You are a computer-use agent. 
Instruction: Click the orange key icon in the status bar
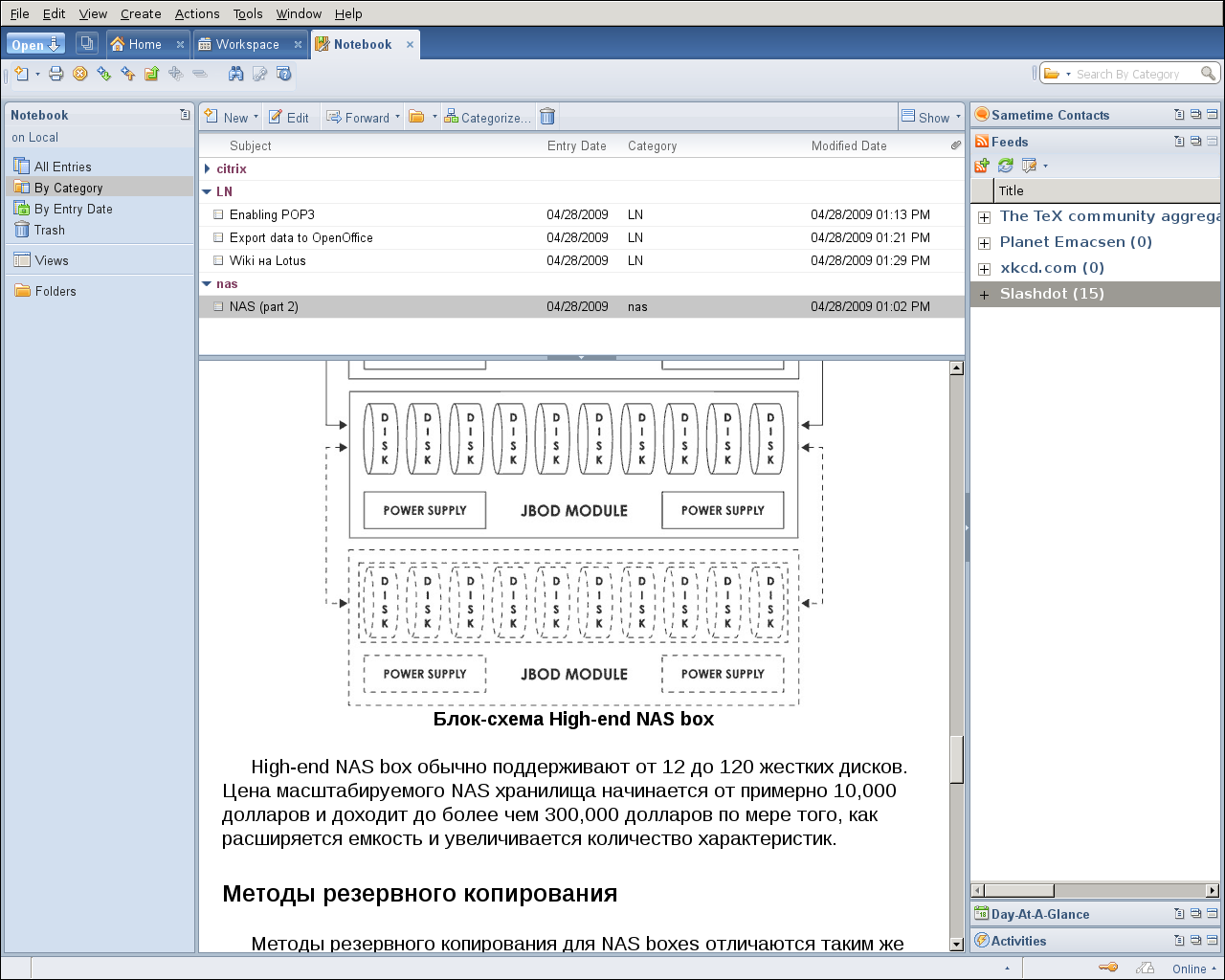click(1108, 968)
